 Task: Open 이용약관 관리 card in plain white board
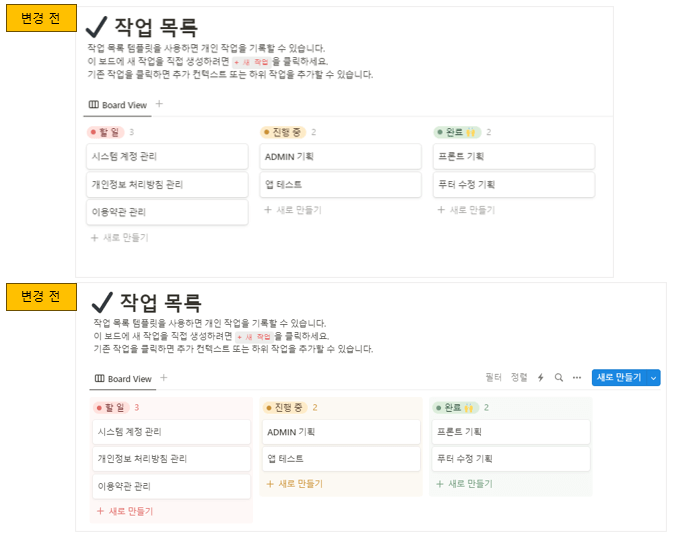click(x=167, y=212)
